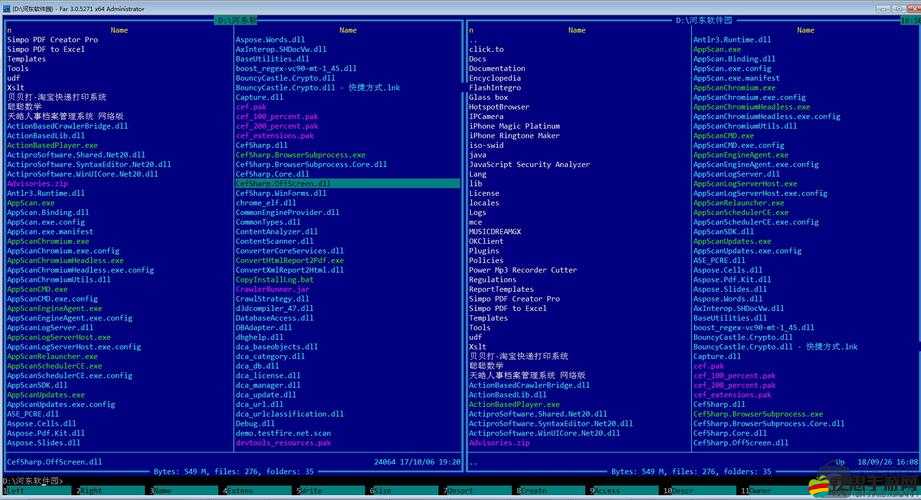921x500 pixels.
Task: Select the Plugins folder
Action: coord(484,251)
